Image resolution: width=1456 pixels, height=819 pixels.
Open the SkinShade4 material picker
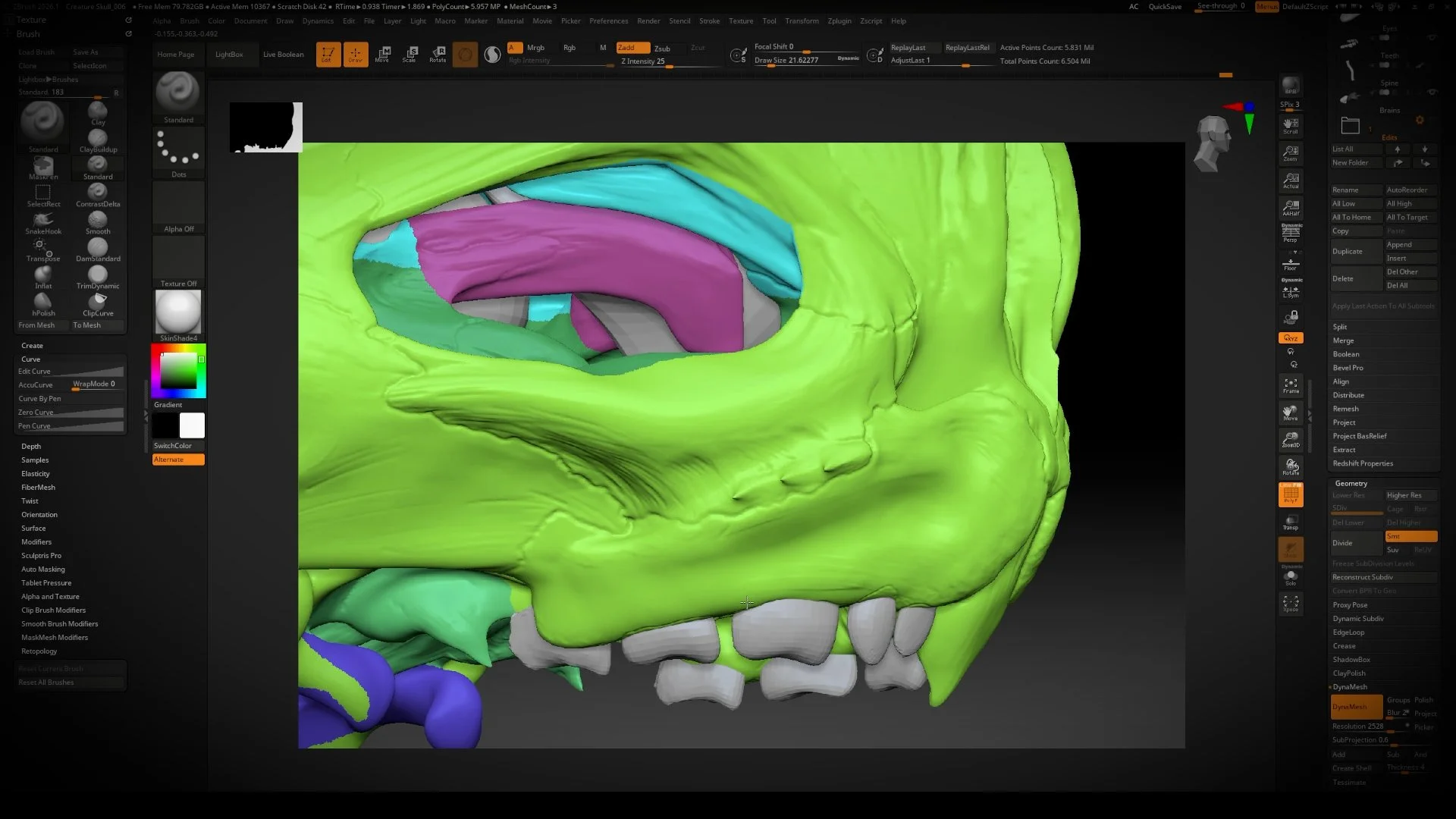(177, 312)
